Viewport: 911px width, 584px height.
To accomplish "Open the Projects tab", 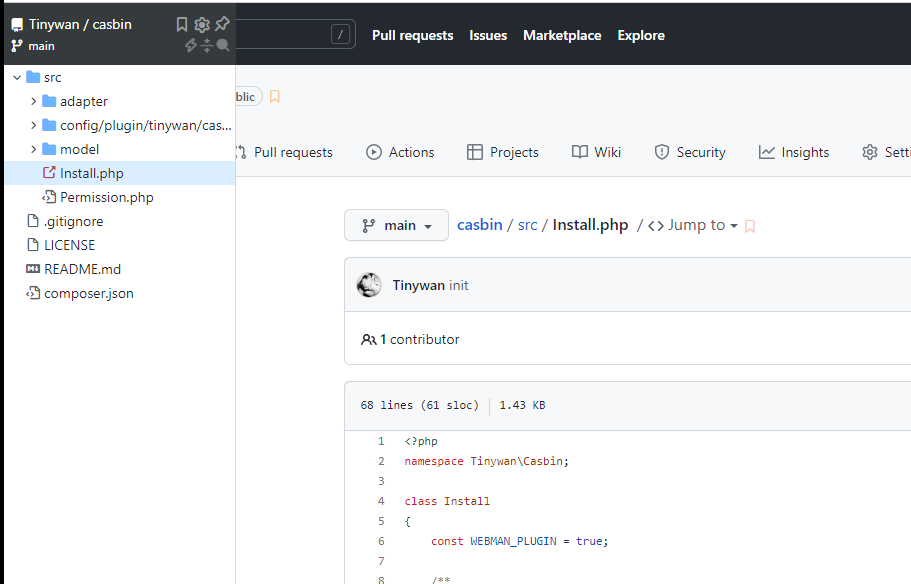I will pyautogui.click(x=503, y=152).
